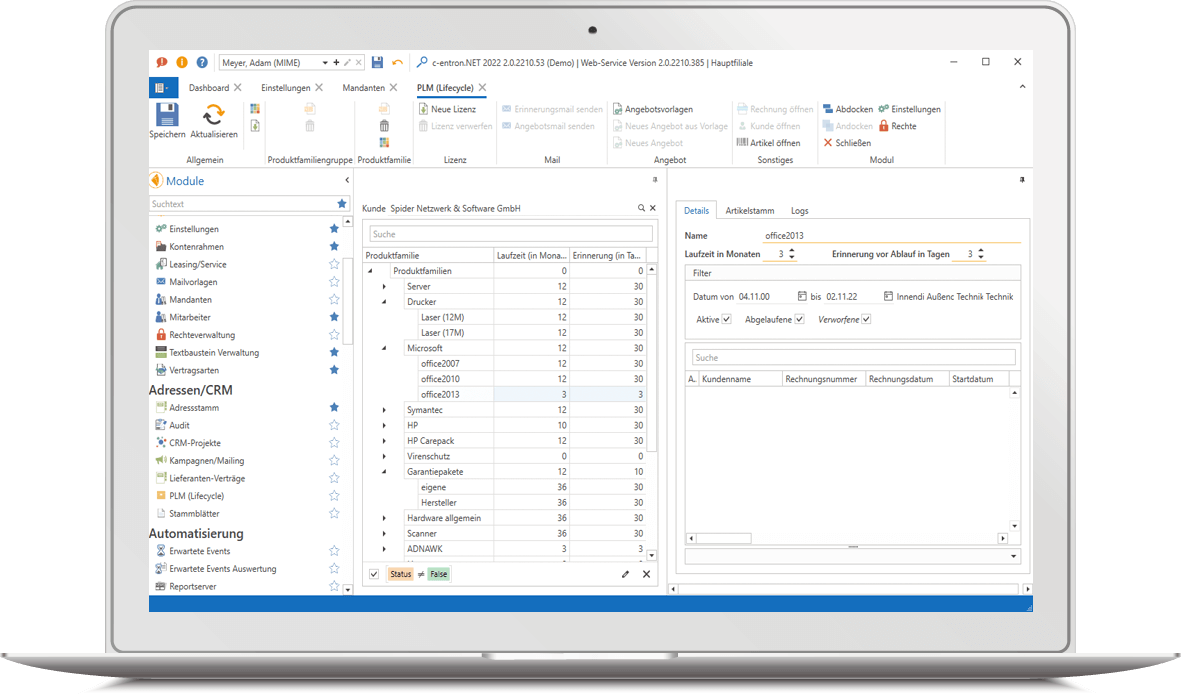The height and width of the screenshot is (694, 1181).
Task: Uncheck the Aktive checkbox
Action: pyautogui.click(x=726, y=319)
